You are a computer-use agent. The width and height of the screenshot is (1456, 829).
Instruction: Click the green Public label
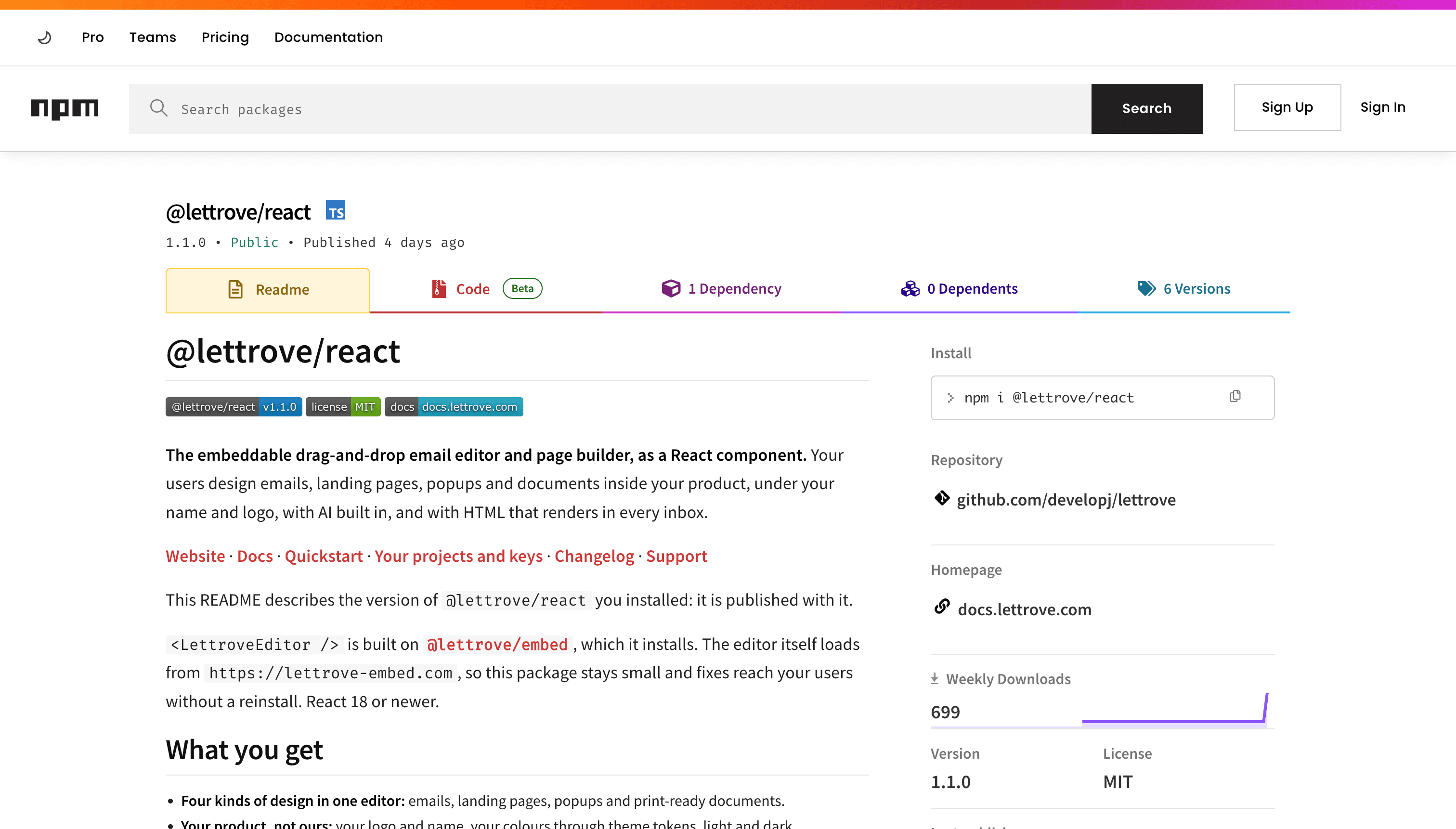coord(255,243)
